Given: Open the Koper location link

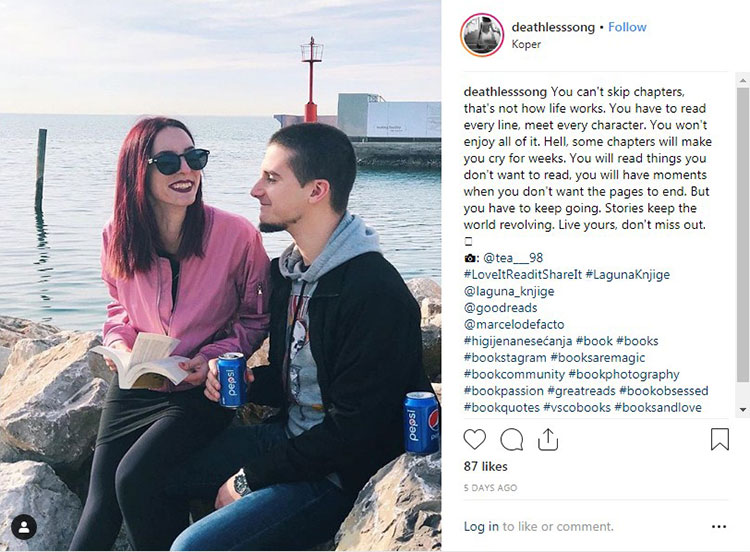Looking at the screenshot, I should tap(526, 44).
